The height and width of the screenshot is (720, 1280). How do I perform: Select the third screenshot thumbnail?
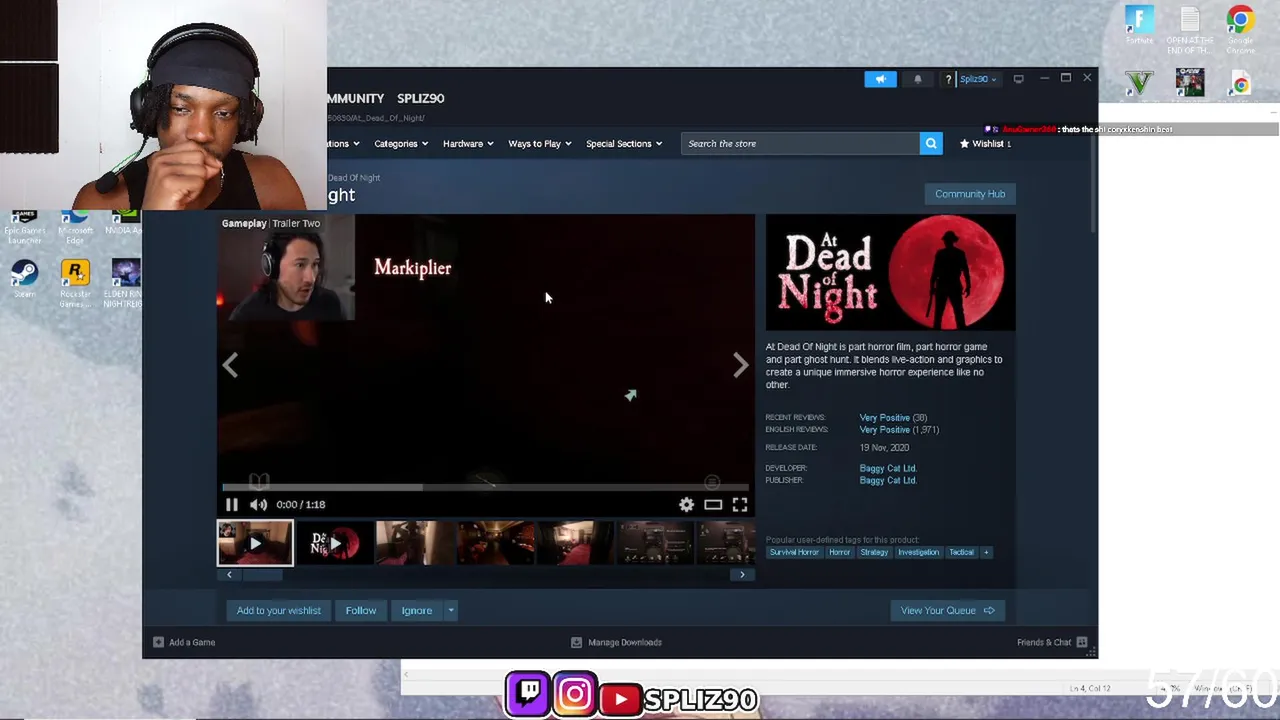[413, 543]
